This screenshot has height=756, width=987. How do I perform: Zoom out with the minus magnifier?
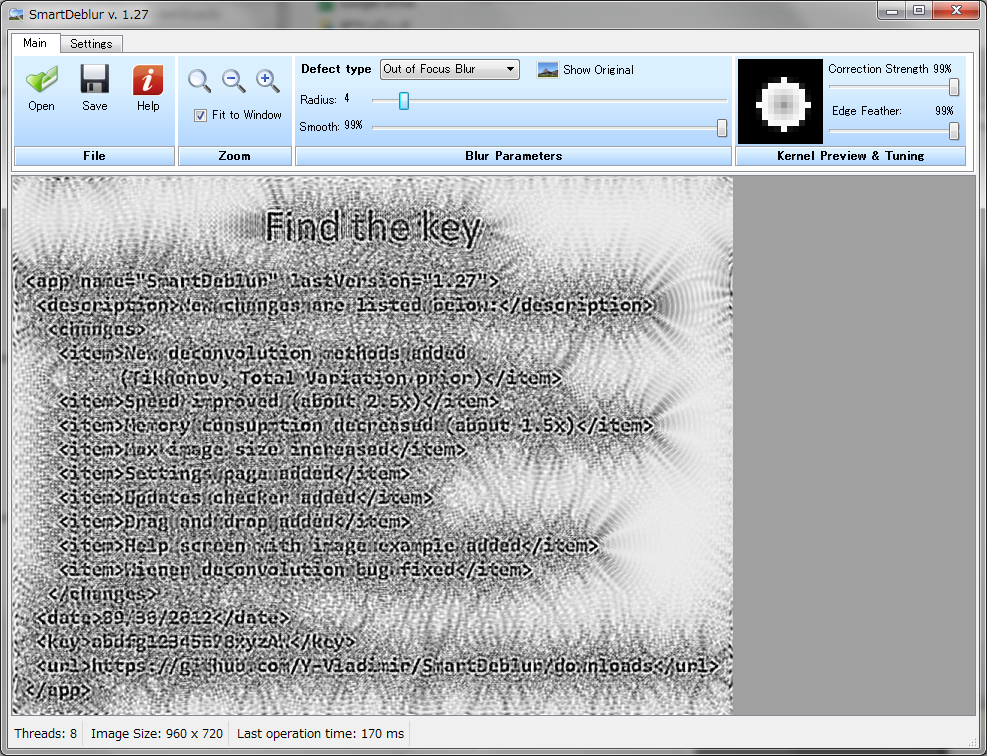point(234,80)
